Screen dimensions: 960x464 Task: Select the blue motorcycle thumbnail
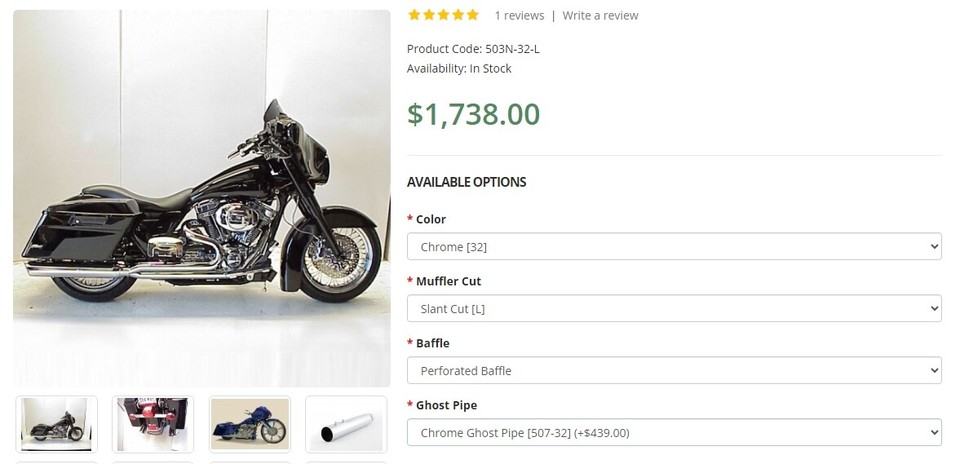pos(249,424)
